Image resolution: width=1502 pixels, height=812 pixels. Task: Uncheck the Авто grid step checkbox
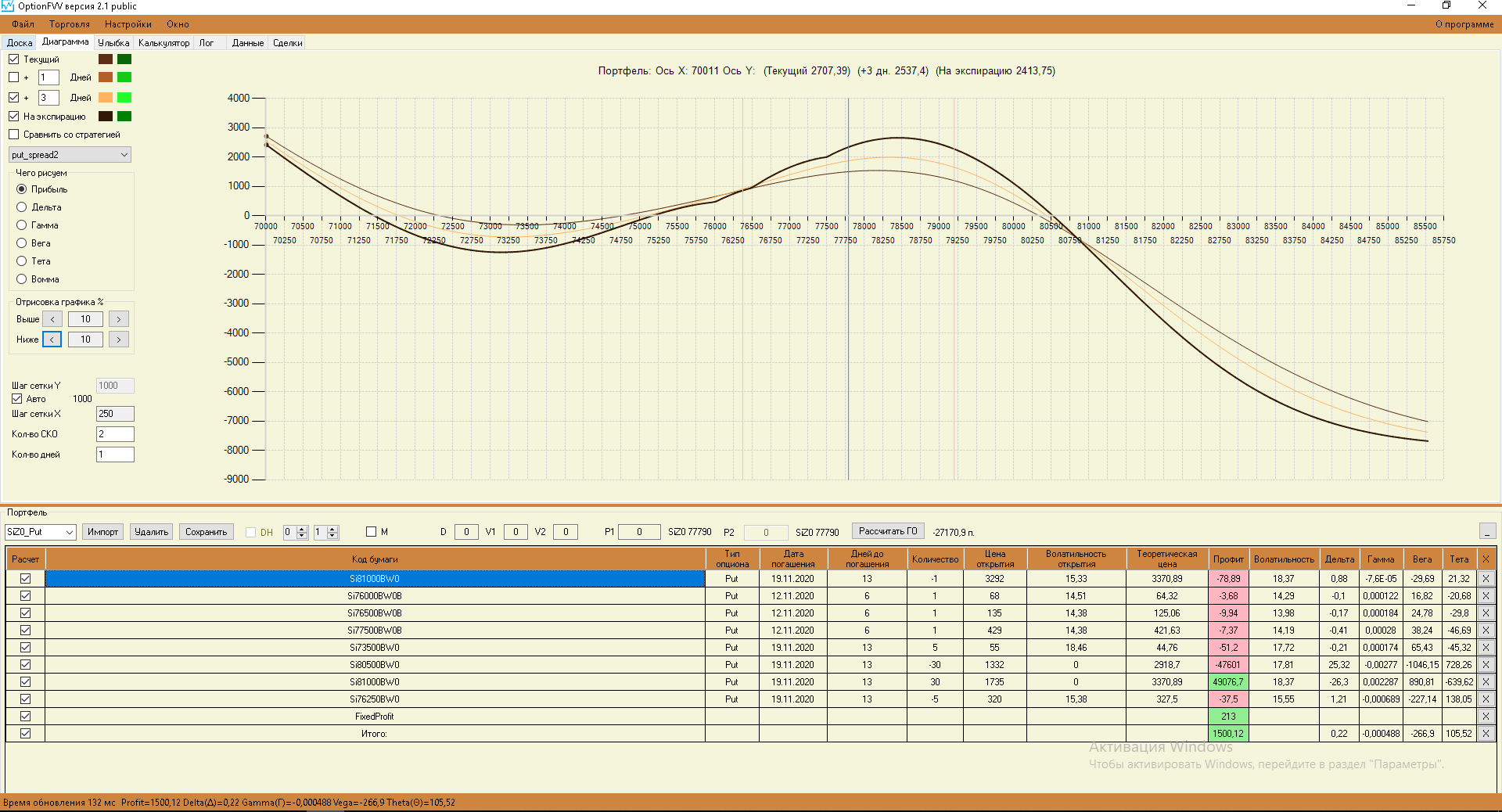point(16,399)
